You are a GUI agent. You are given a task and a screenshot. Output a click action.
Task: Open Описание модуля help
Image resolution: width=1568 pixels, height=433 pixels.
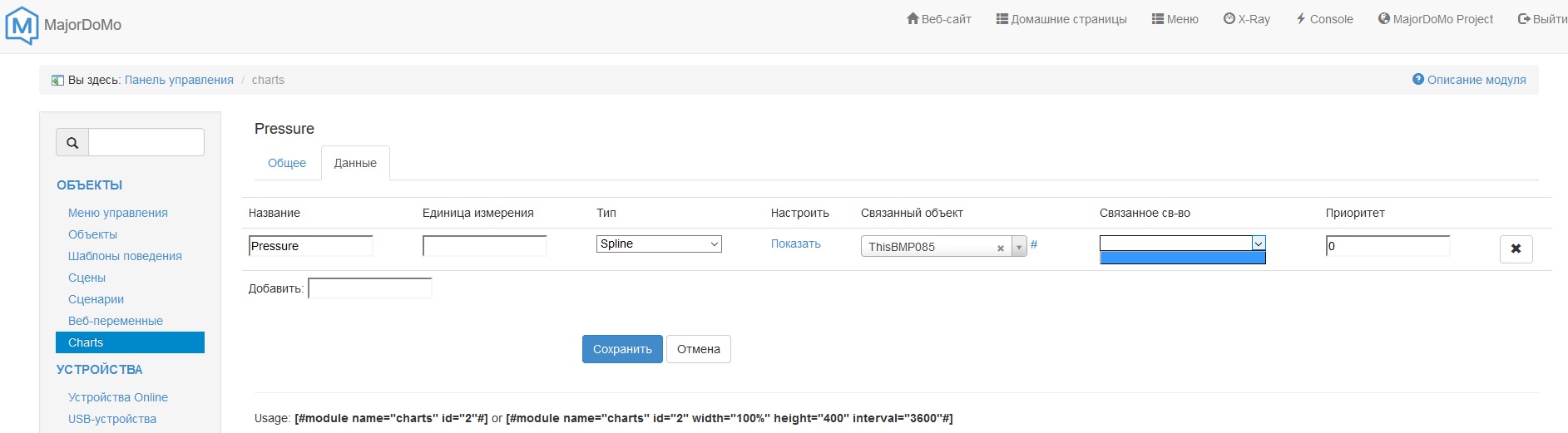[x=1469, y=80]
